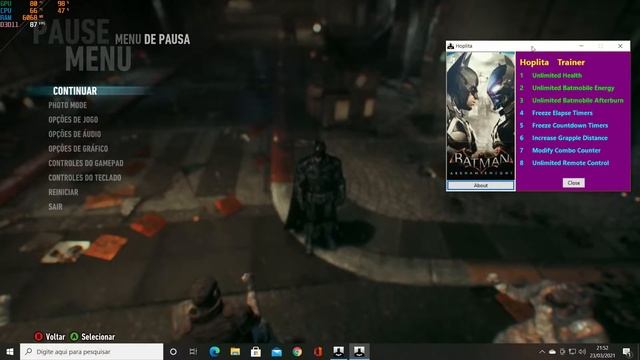Screen dimensions: 640x360
Task: Open Controles do Teclado
Action: (x=85, y=178)
